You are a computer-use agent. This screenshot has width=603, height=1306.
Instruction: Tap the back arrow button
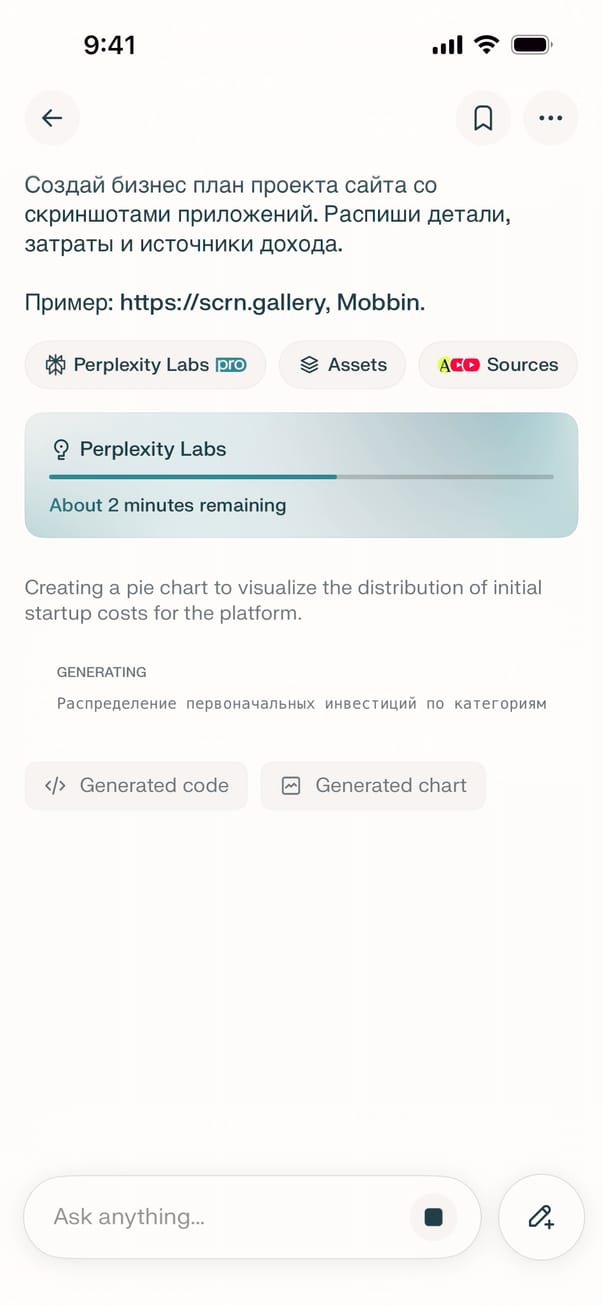coord(52,118)
